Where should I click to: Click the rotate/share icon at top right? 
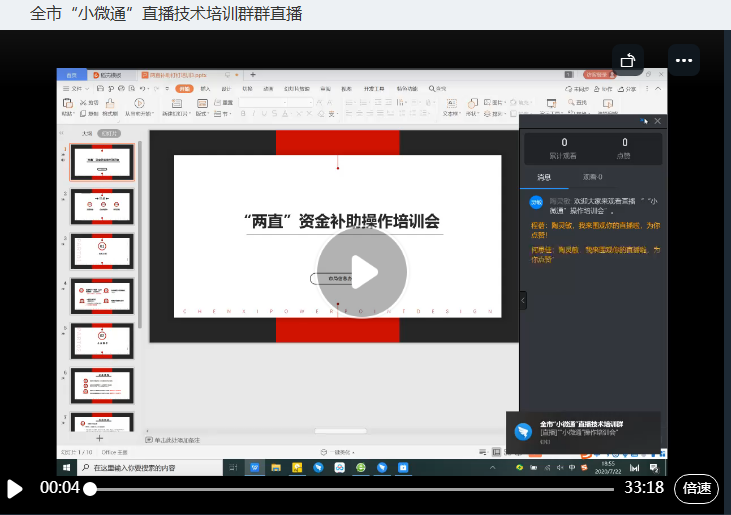(628, 60)
